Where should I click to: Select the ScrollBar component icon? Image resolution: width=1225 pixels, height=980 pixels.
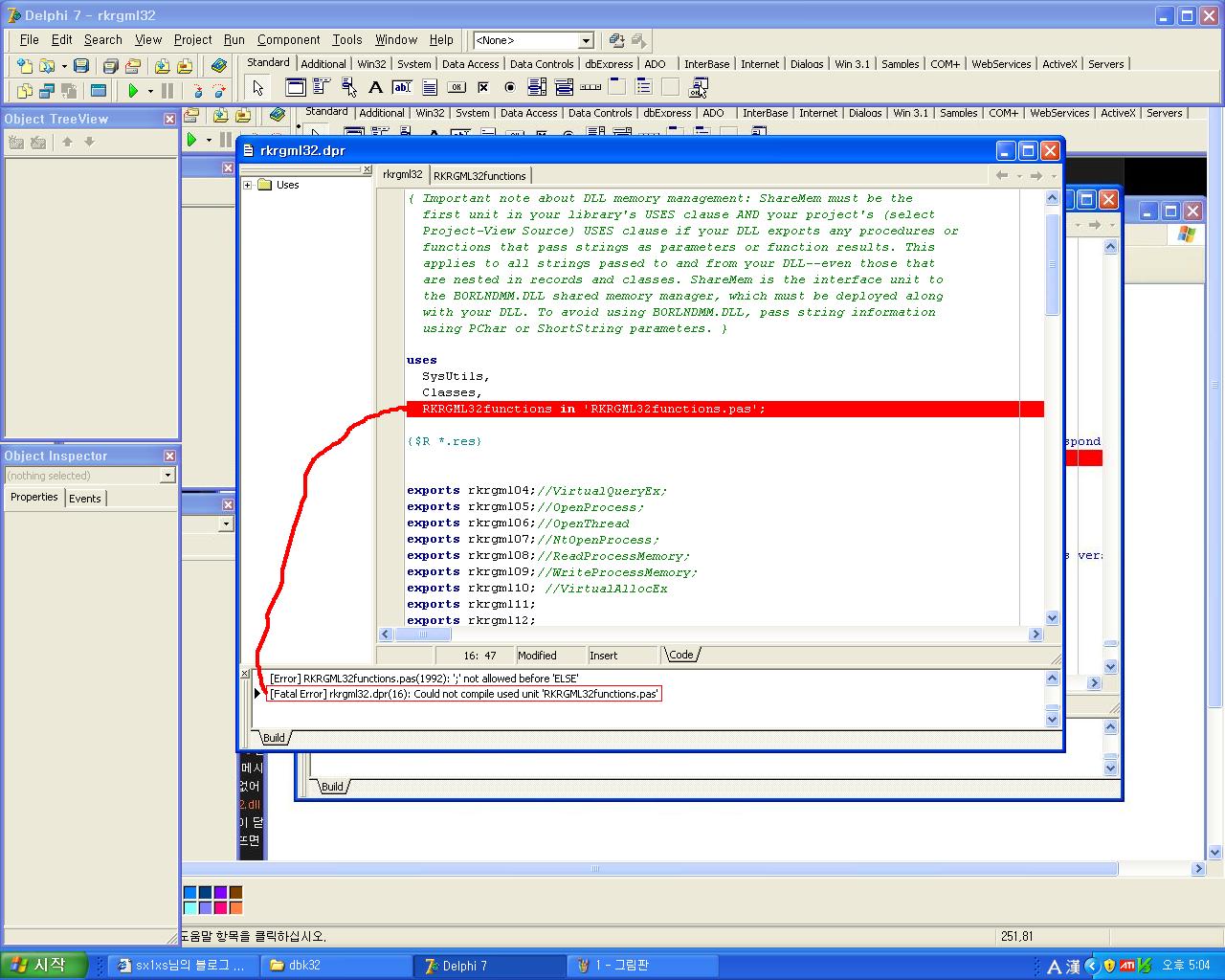pyautogui.click(x=590, y=87)
